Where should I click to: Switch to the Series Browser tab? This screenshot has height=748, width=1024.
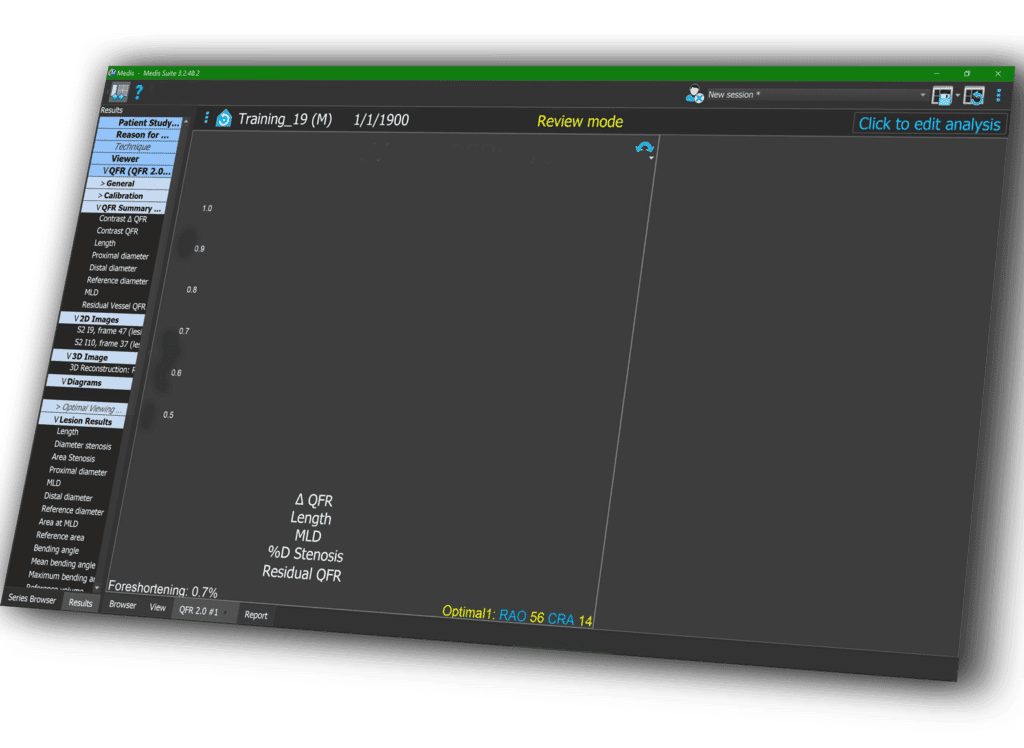[34, 598]
